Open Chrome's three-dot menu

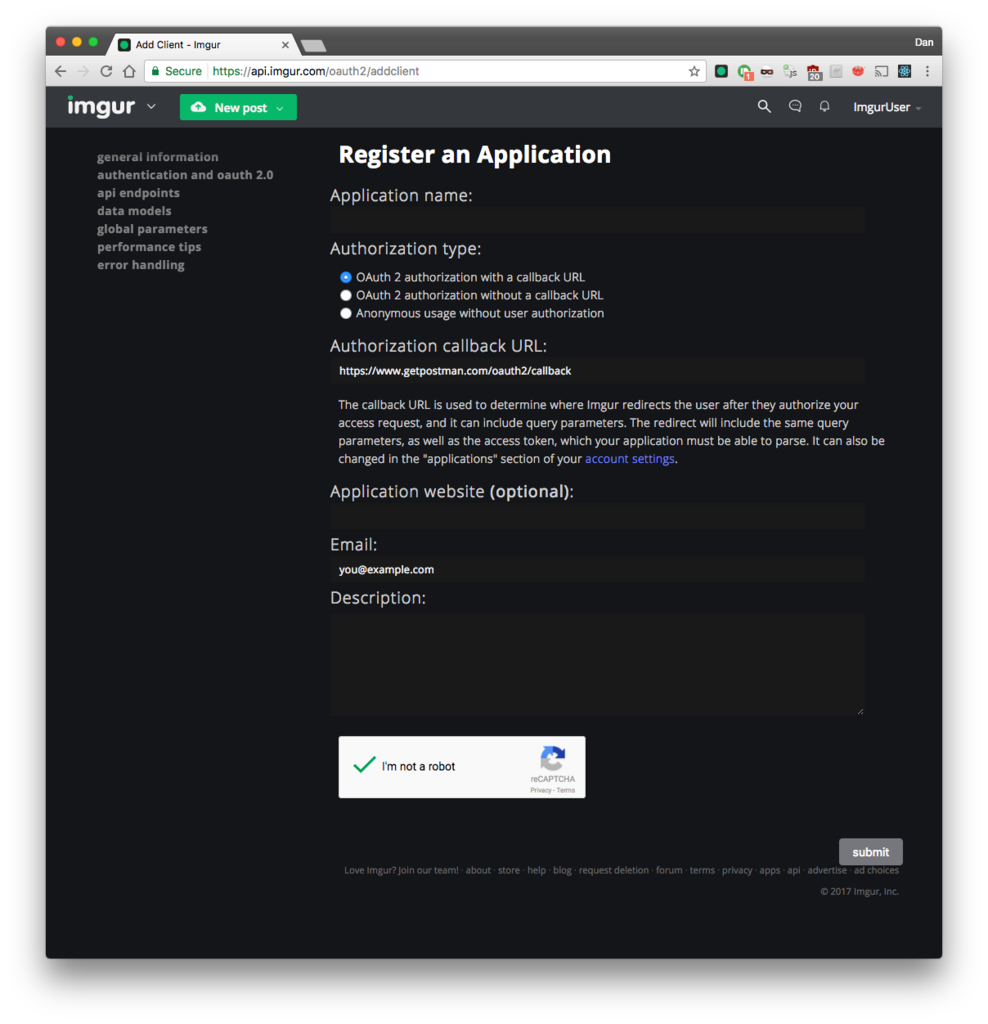[x=927, y=71]
